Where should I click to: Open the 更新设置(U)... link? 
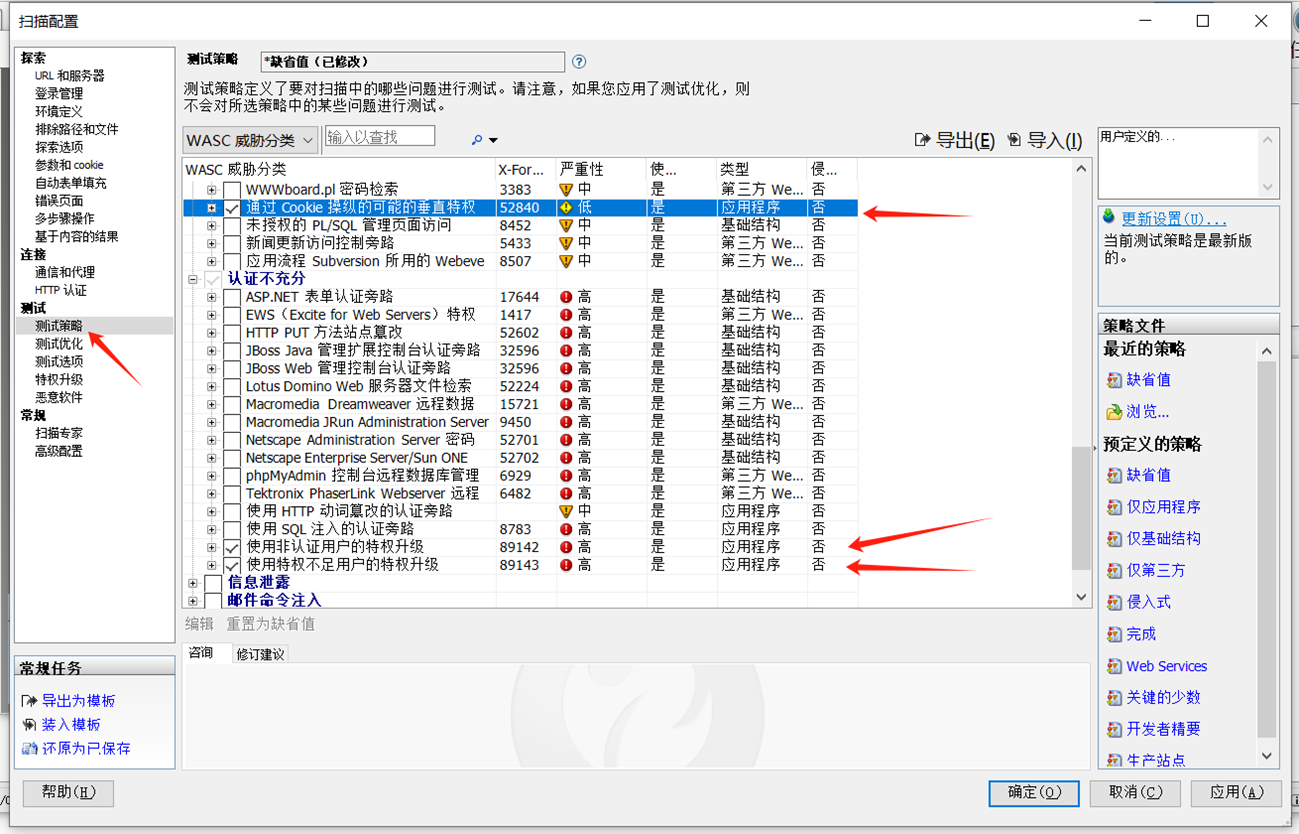pos(1174,218)
